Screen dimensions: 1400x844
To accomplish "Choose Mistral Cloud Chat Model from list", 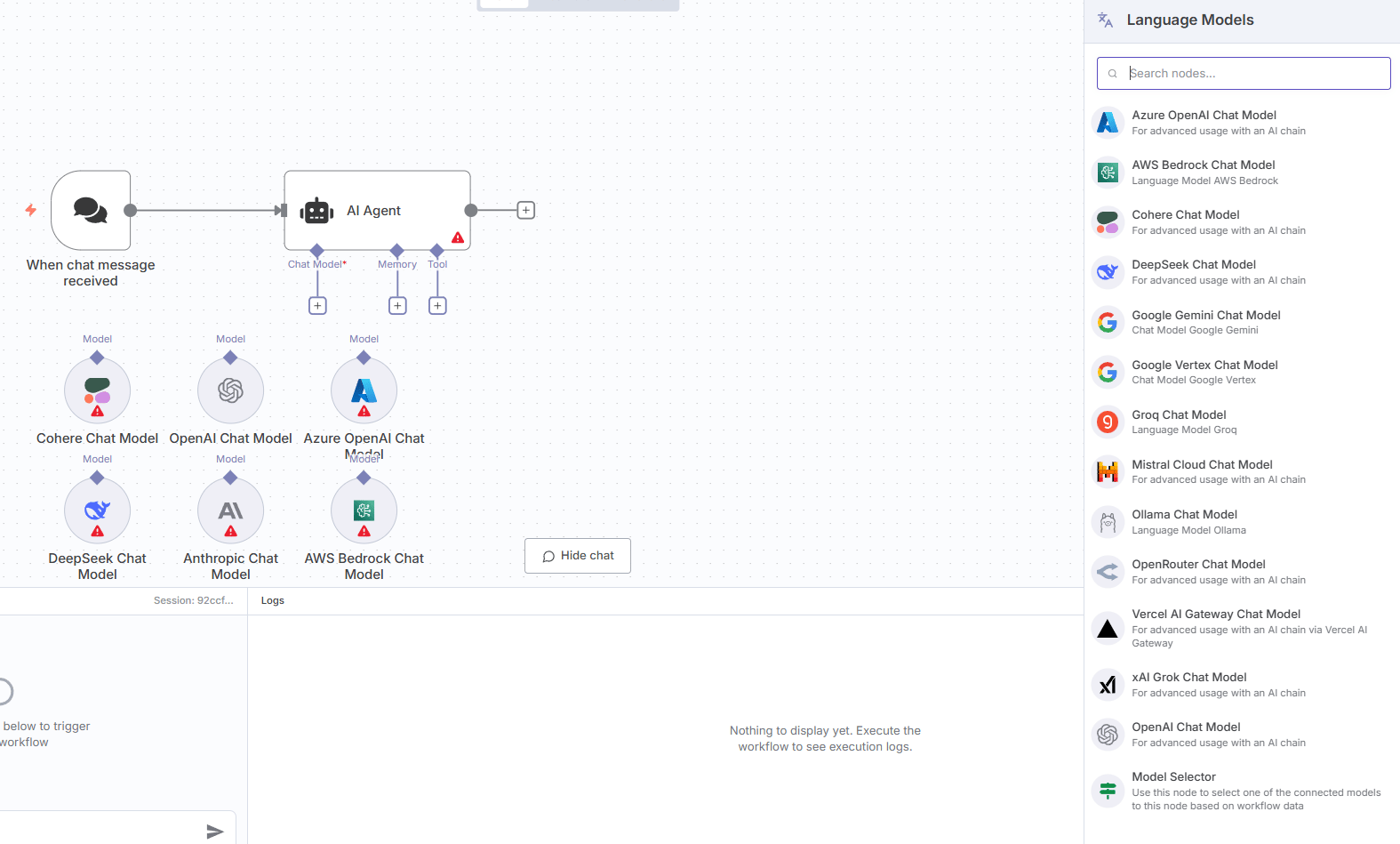I will tap(1242, 471).
